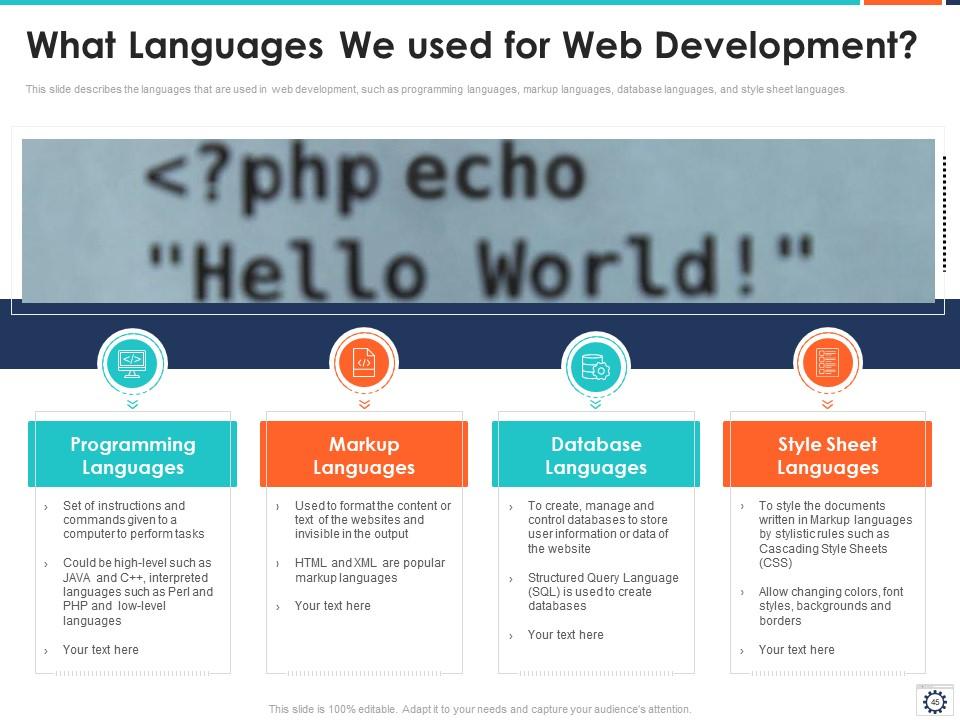Click the code document icon above Markup Languages
This screenshot has width=960, height=720.
(x=363, y=362)
